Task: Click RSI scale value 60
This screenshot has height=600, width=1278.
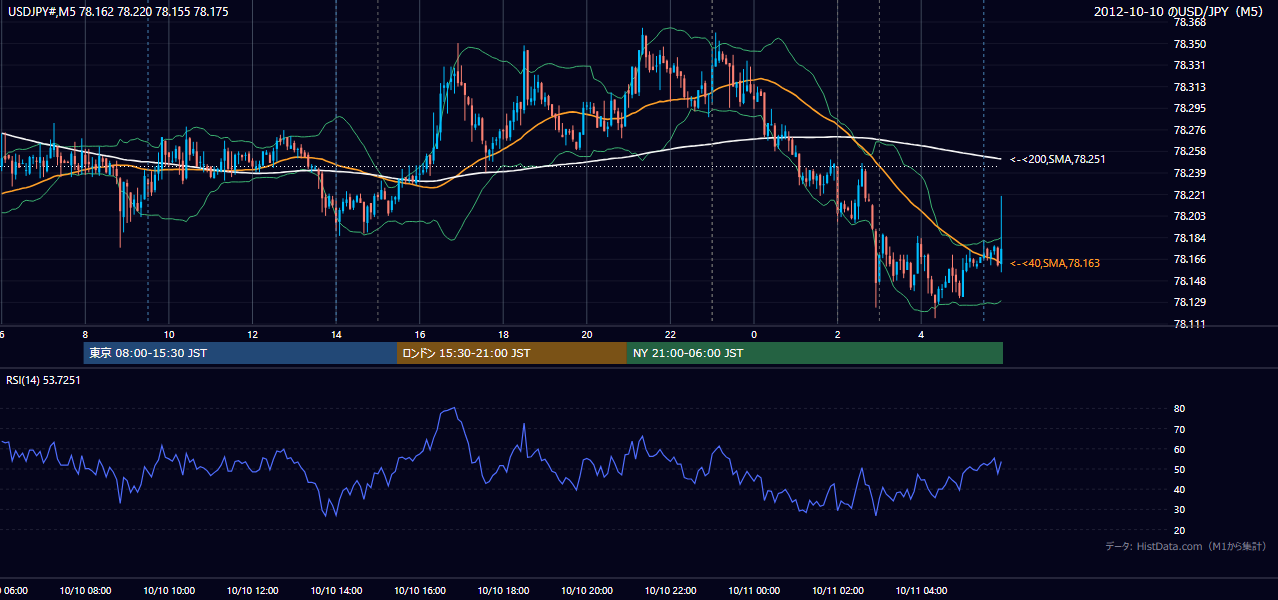Action: click(1179, 450)
